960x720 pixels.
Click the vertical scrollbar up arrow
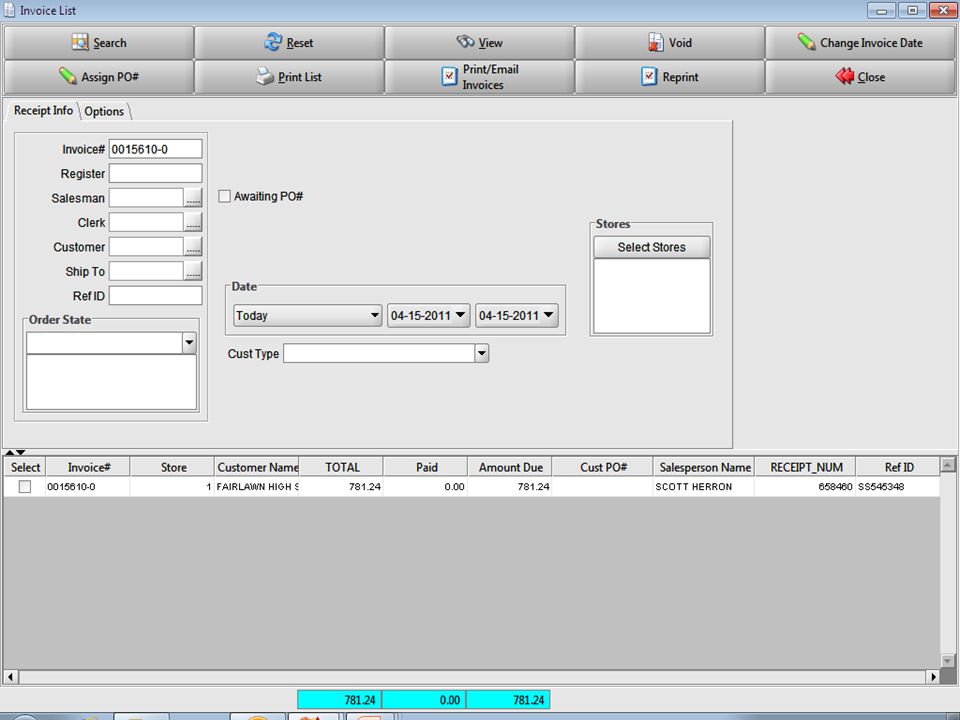point(948,465)
